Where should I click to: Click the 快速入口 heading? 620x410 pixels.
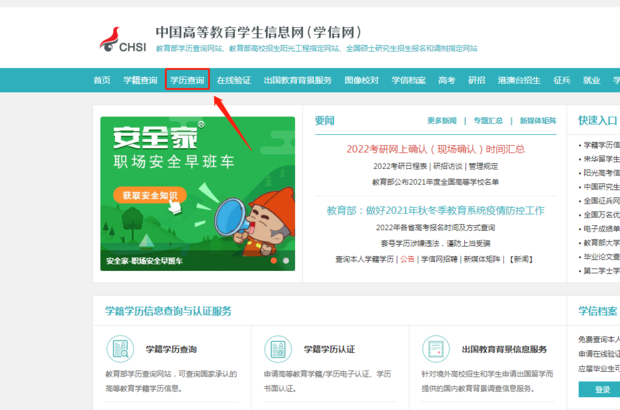pos(598,121)
